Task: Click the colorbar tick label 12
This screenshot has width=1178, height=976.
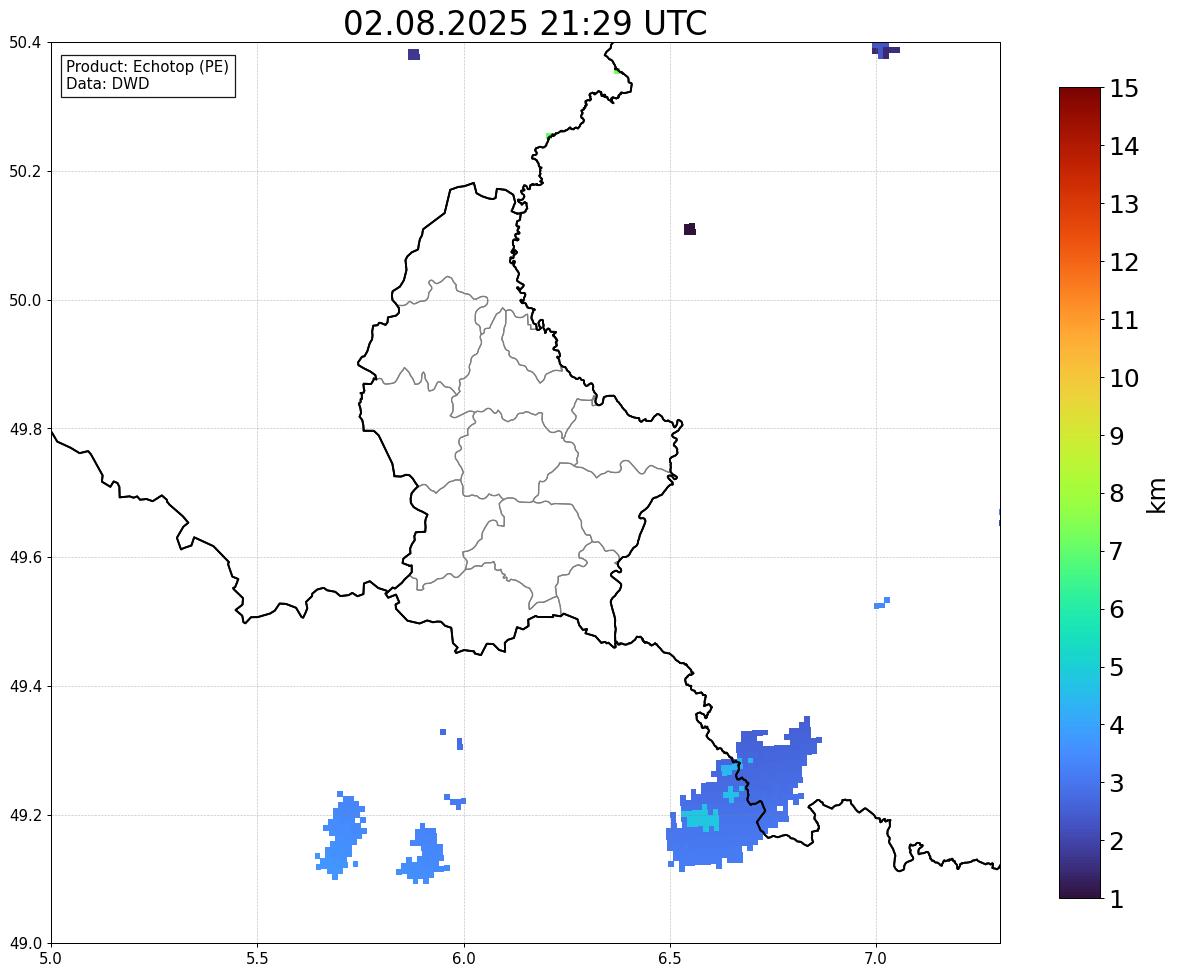Action: tap(1124, 262)
